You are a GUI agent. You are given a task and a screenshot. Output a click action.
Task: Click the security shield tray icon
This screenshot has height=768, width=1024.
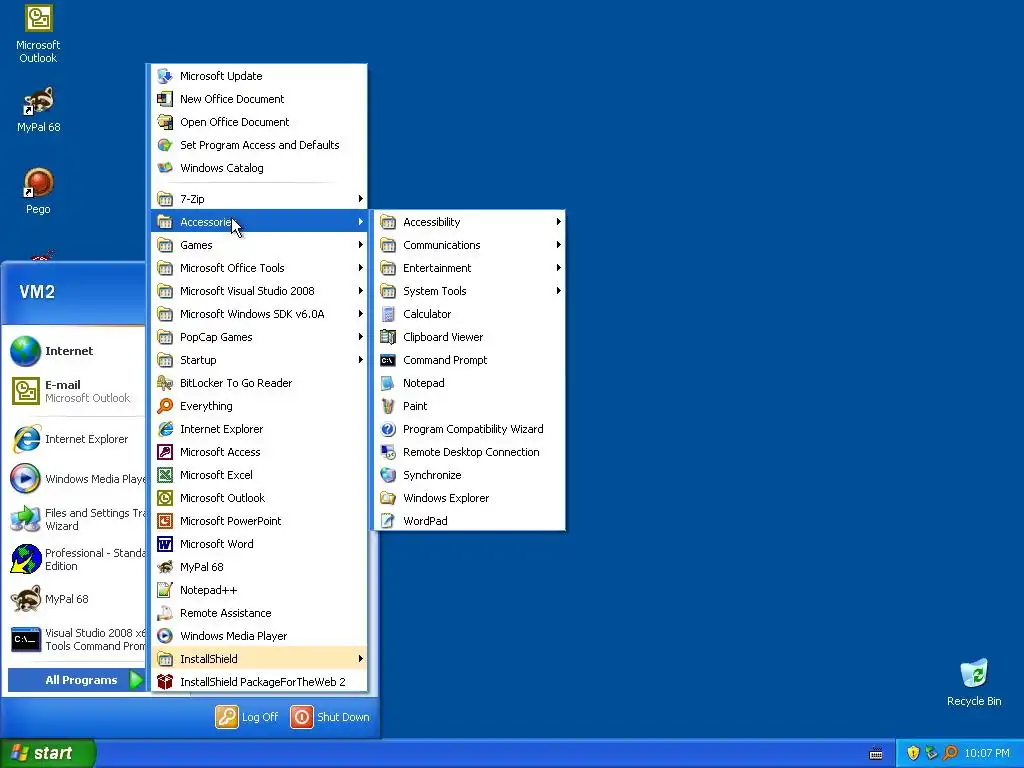coord(914,754)
